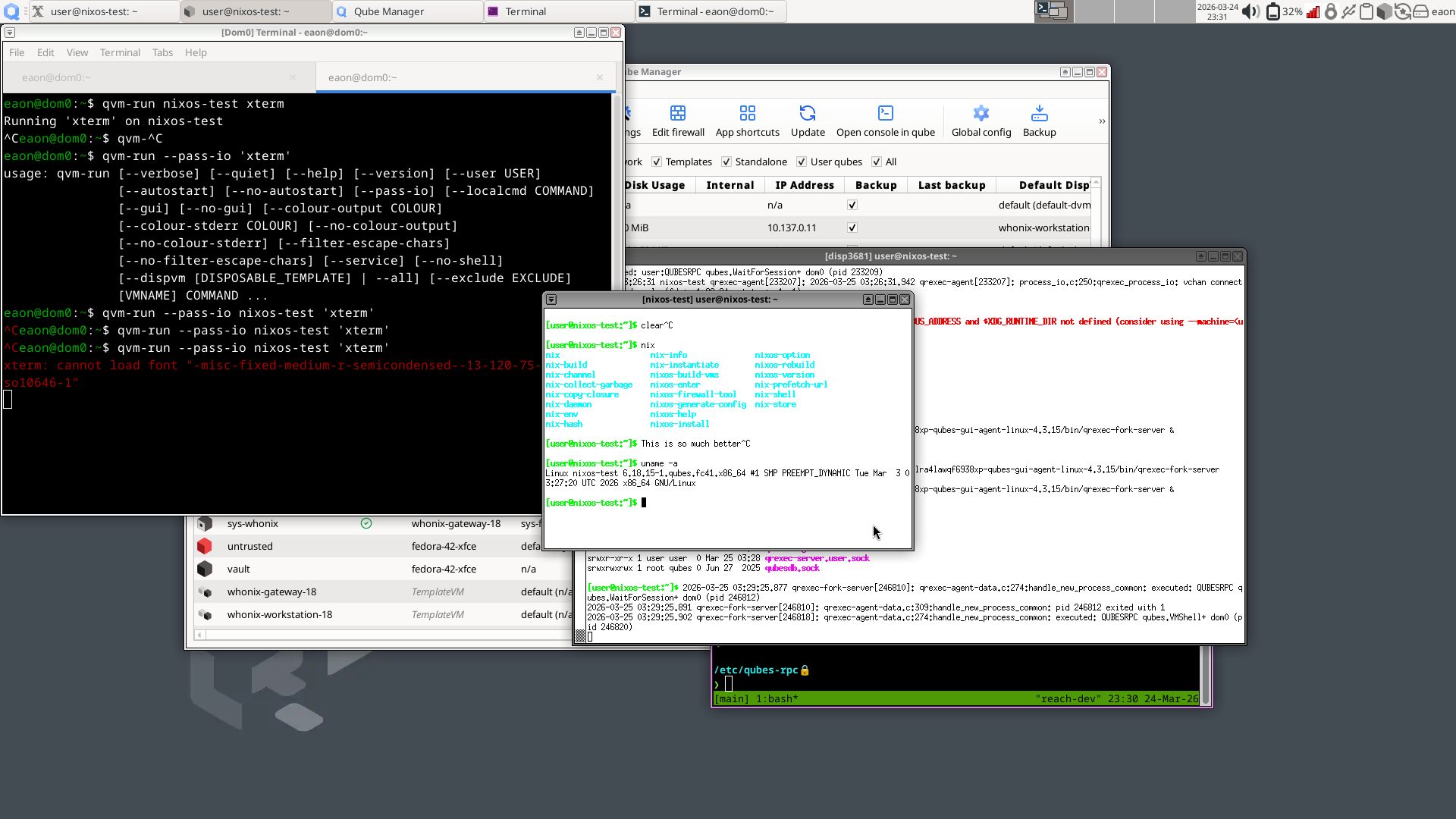The height and width of the screenshot is (819, 1456).
Task: Click the Qube Manager horizontal scrollbar
Action: click(x=379, y=635)
